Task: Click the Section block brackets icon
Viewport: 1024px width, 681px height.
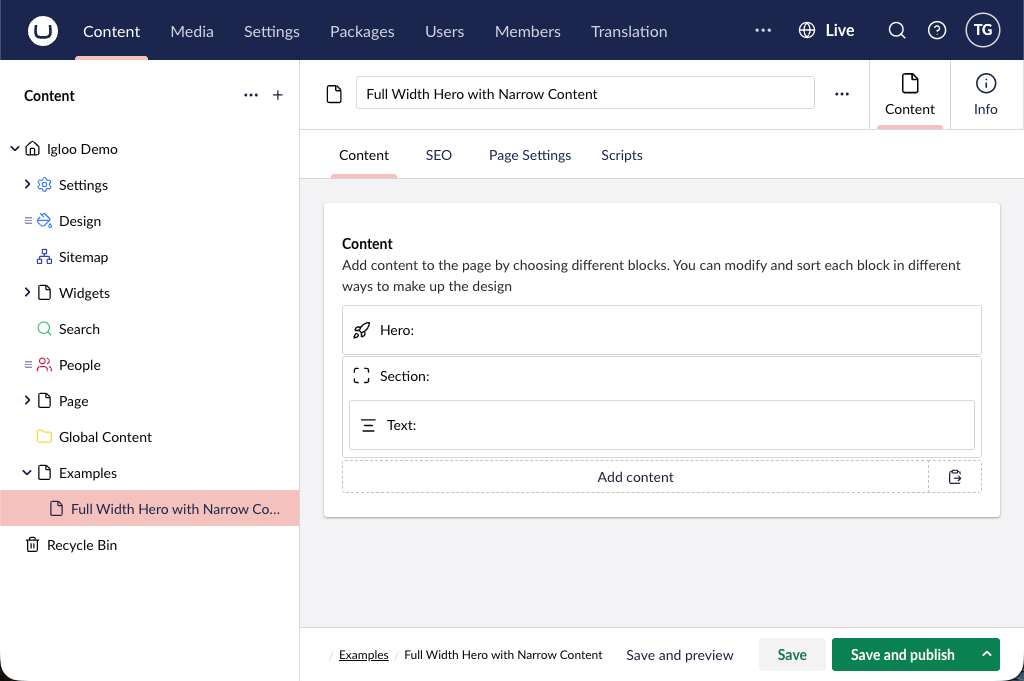Action: click(x=361, y=376)
